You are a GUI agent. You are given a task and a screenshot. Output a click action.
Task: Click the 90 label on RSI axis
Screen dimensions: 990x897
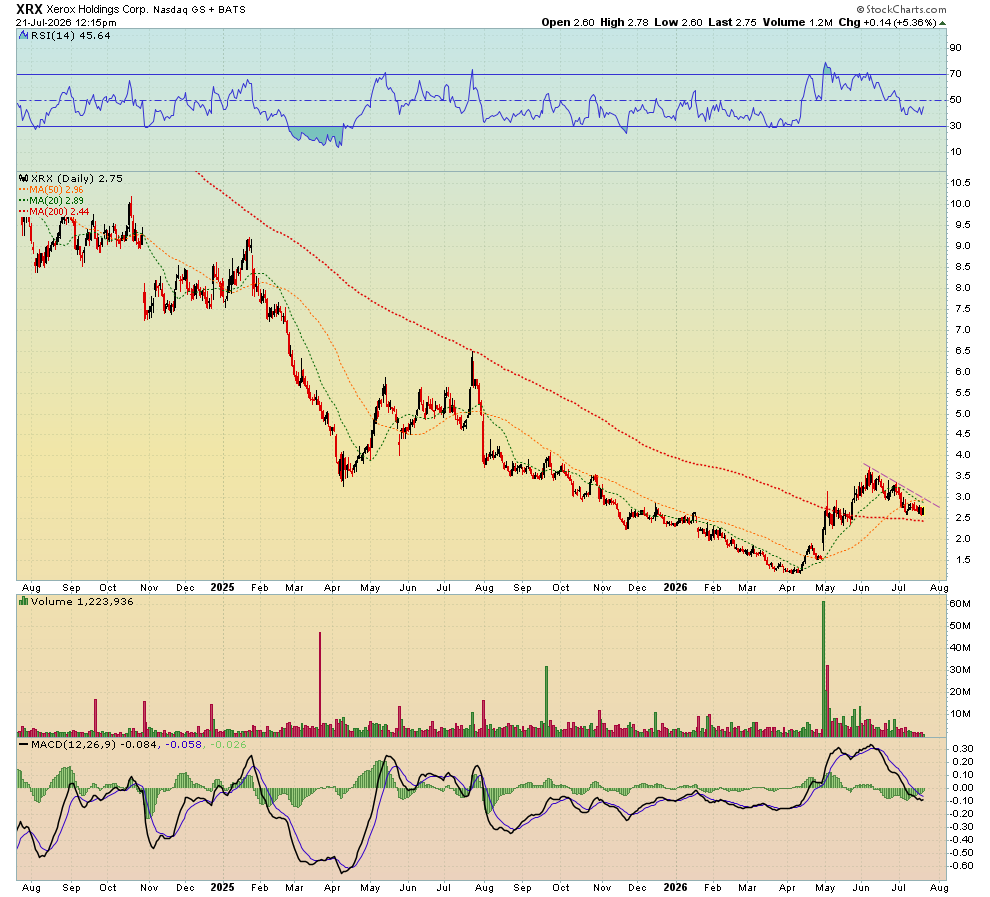click(x=955, y=48)
